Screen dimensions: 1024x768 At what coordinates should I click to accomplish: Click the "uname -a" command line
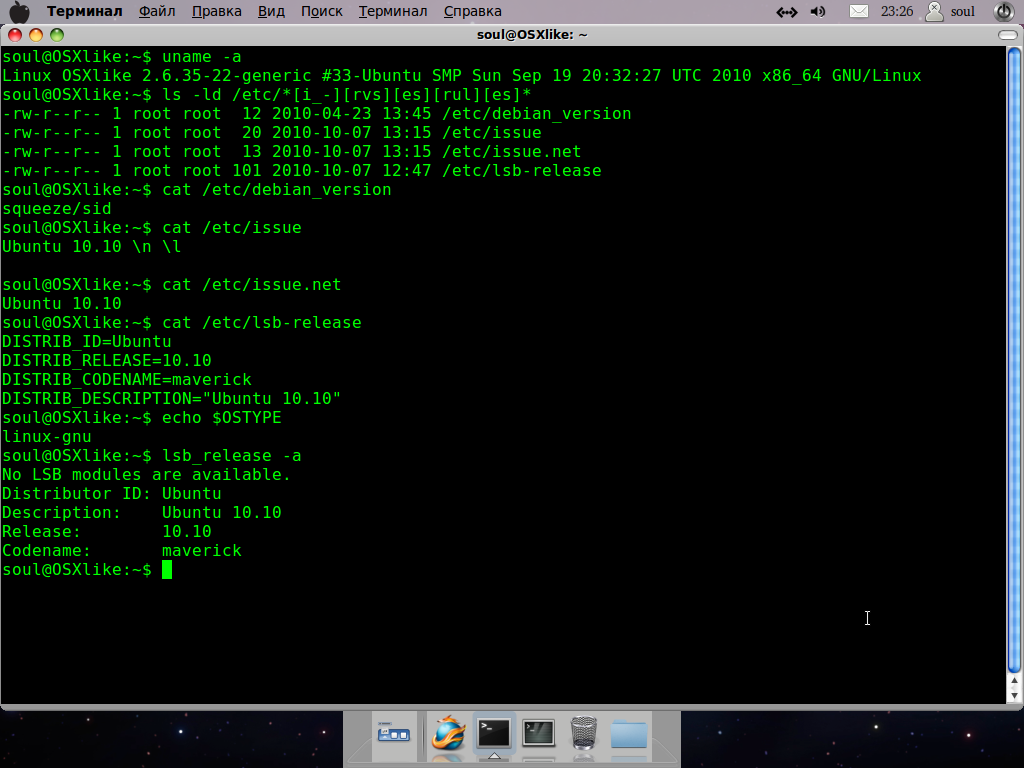[x=122, y=57]
